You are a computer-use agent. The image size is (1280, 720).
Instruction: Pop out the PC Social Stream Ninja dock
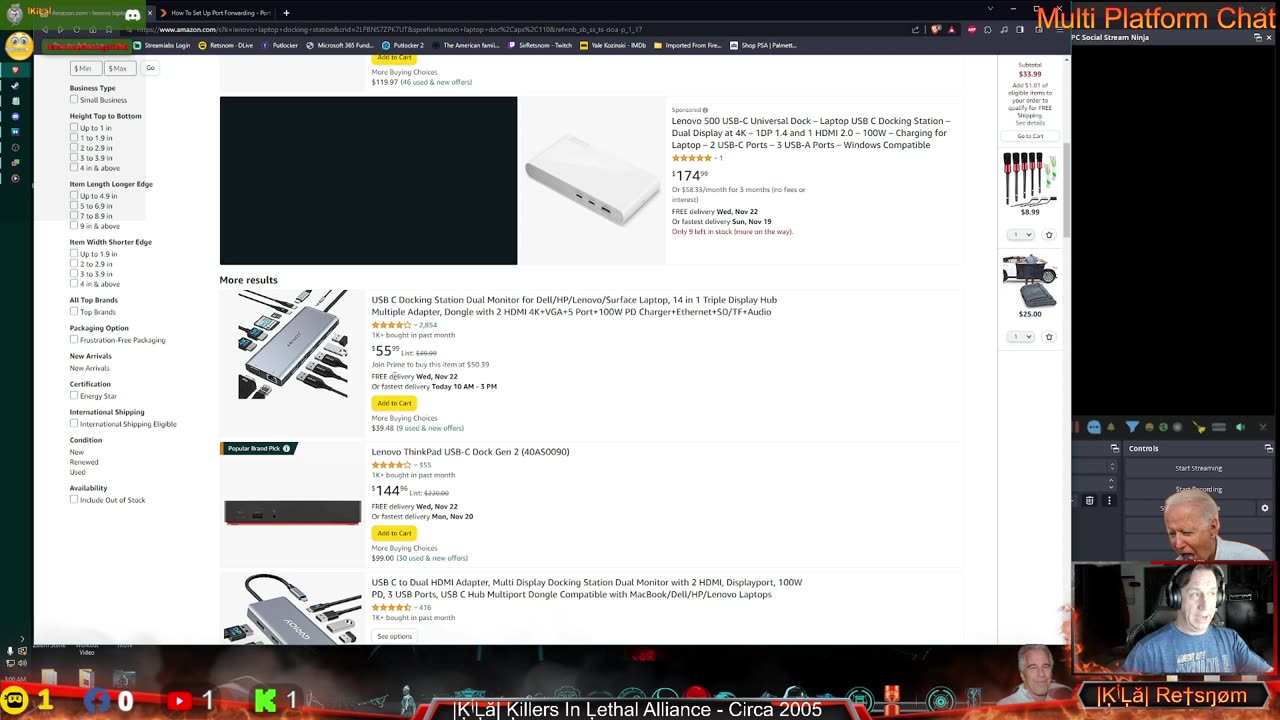pyautogui.click(x=1258, y=37)
